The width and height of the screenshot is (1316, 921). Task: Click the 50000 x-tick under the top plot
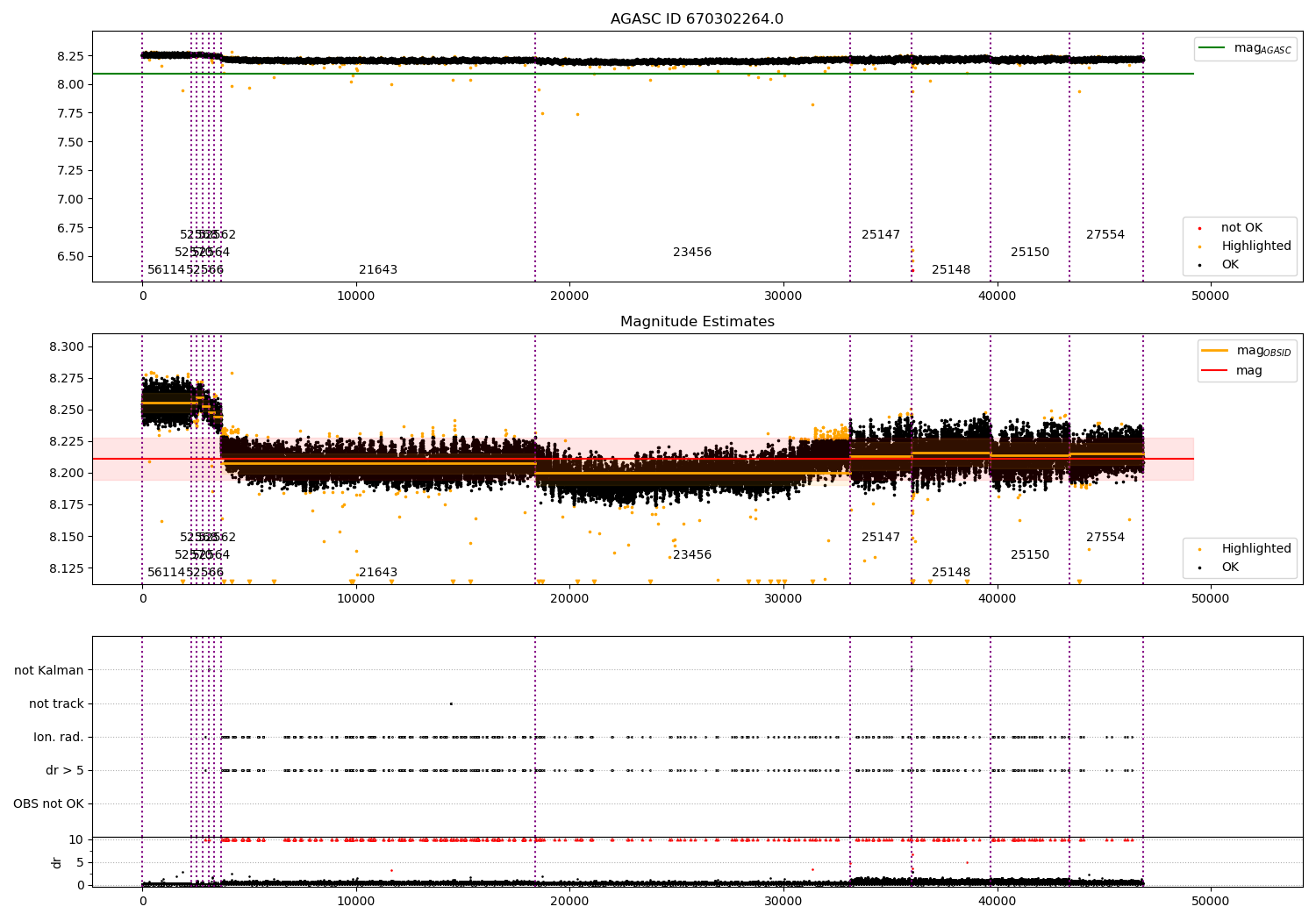[x=1210, y=296]
